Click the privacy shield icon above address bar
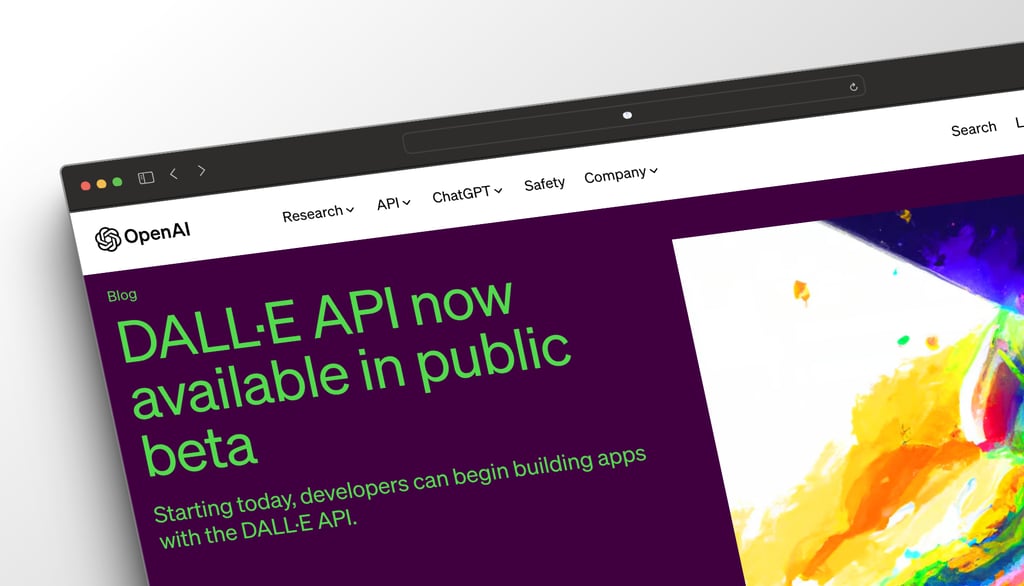The width and height of the screenshot is (1024, 586). click(627, 115)
